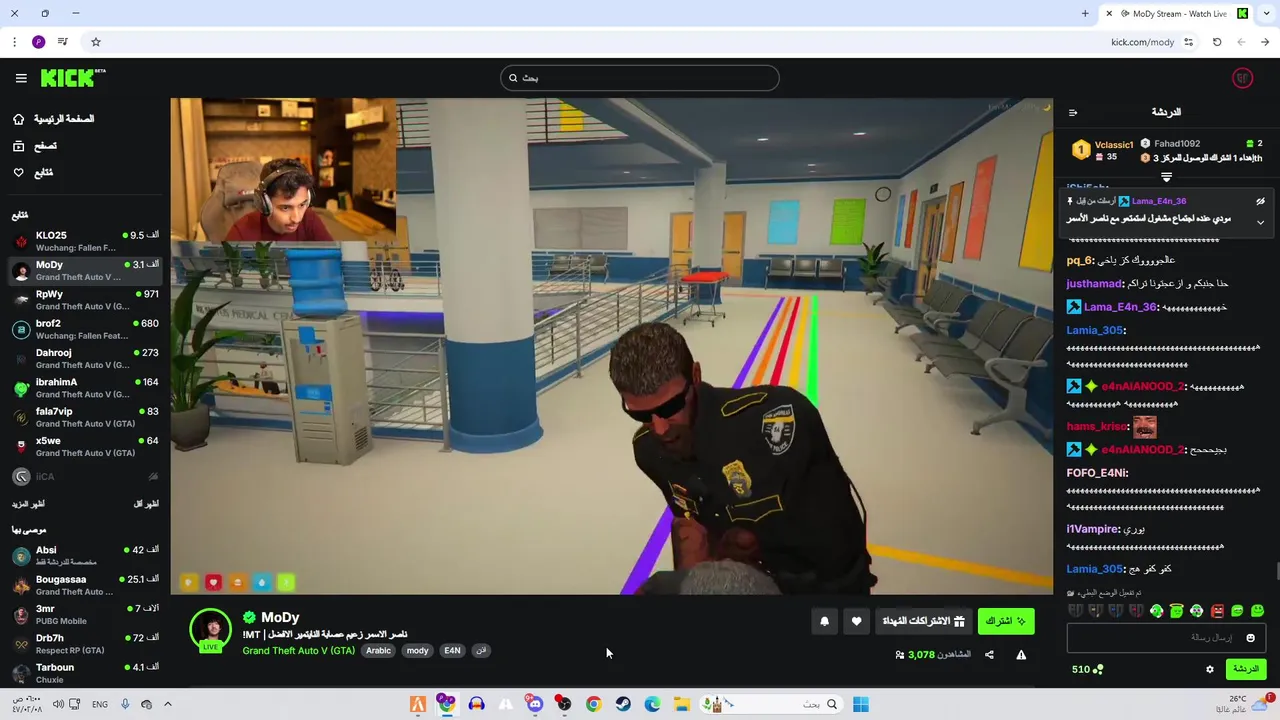Open RpWy channel in sidebar

(x=85, y=300)
